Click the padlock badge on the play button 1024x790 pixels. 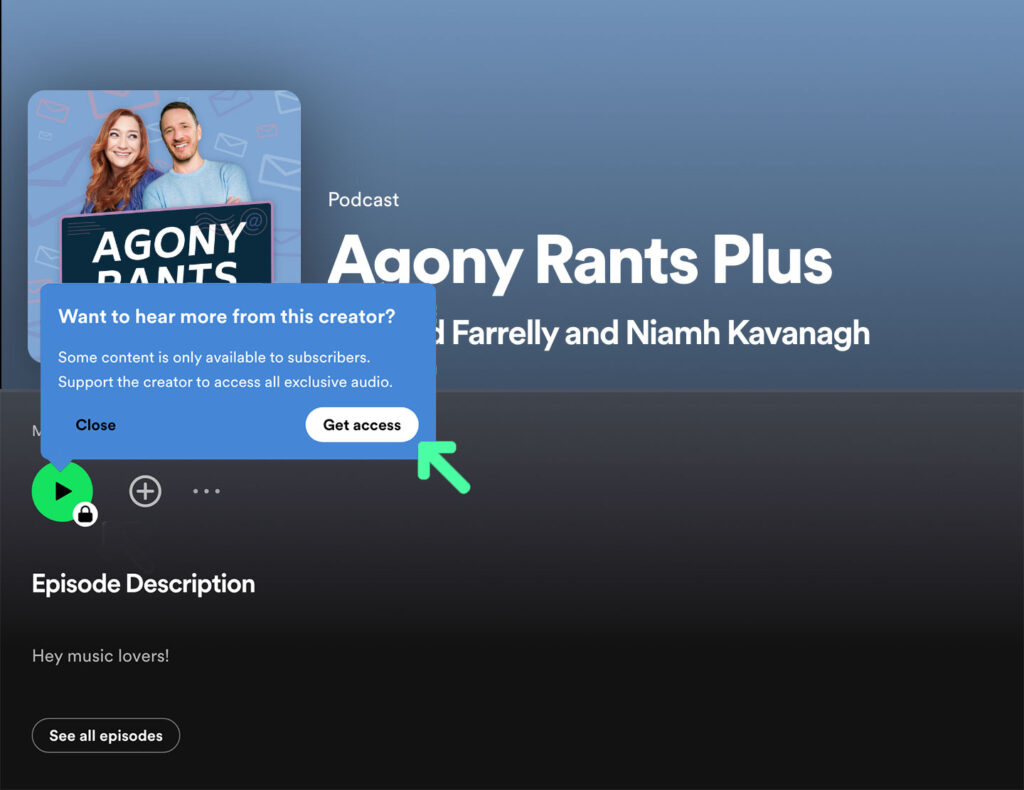85,514
